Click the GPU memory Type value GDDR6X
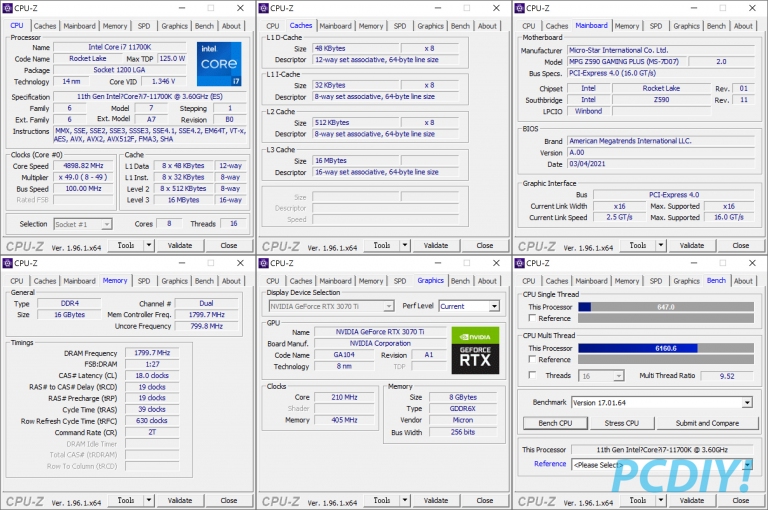The image size is (768, 510). 463,409
